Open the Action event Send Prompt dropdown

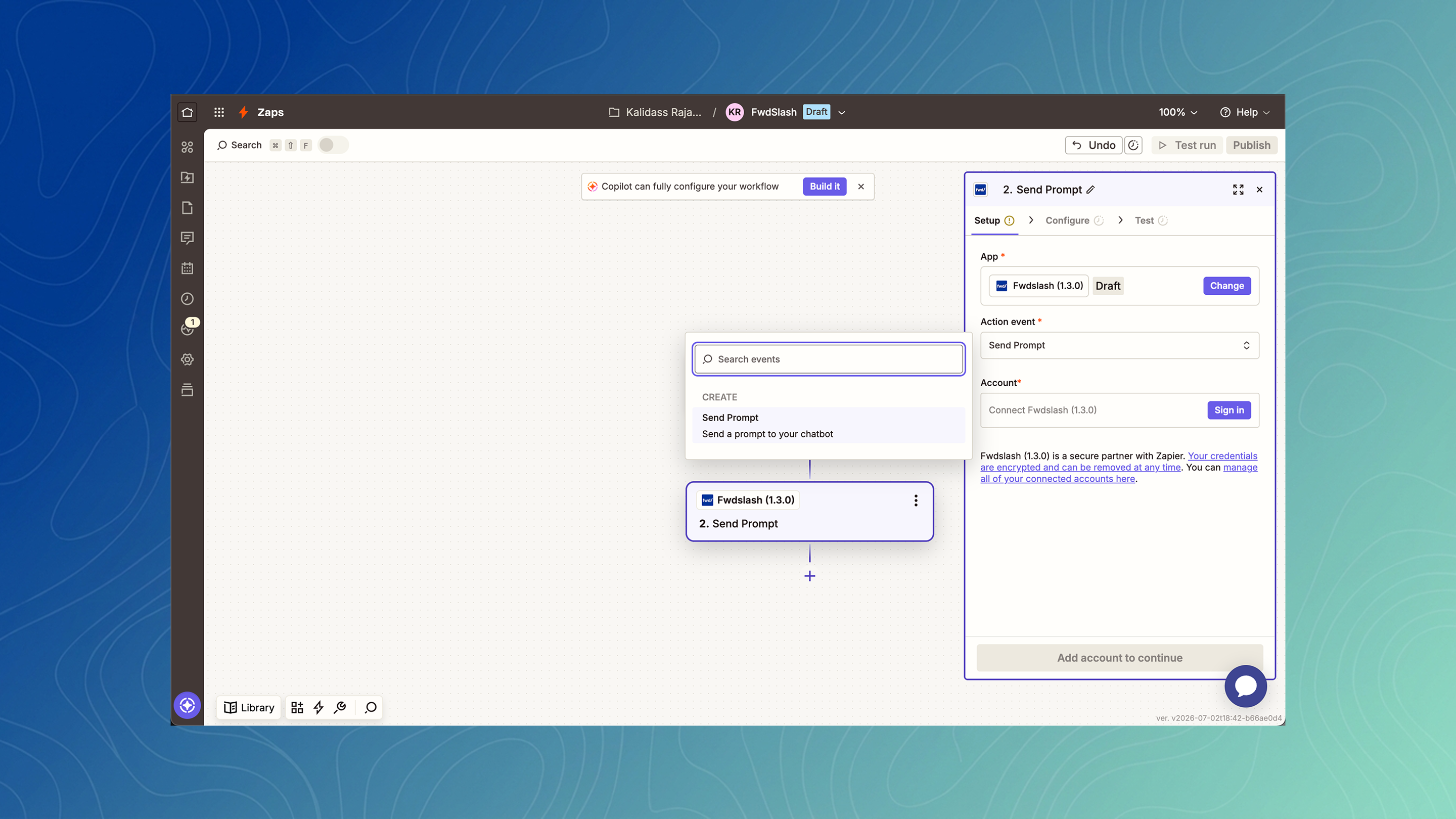click(x=1120, y=345)
